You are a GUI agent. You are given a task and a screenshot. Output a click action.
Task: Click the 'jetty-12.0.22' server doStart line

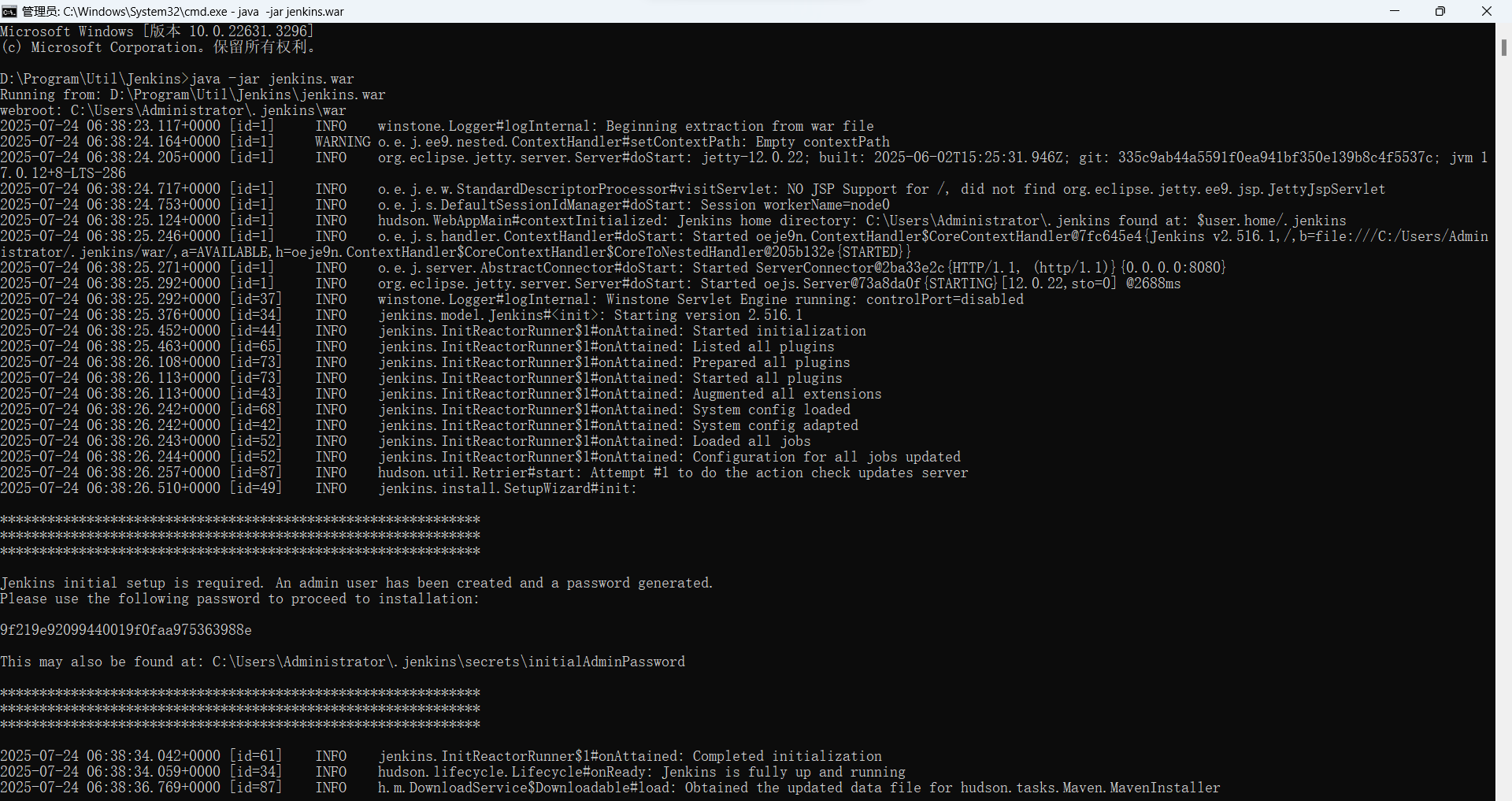tap(744, 165)
